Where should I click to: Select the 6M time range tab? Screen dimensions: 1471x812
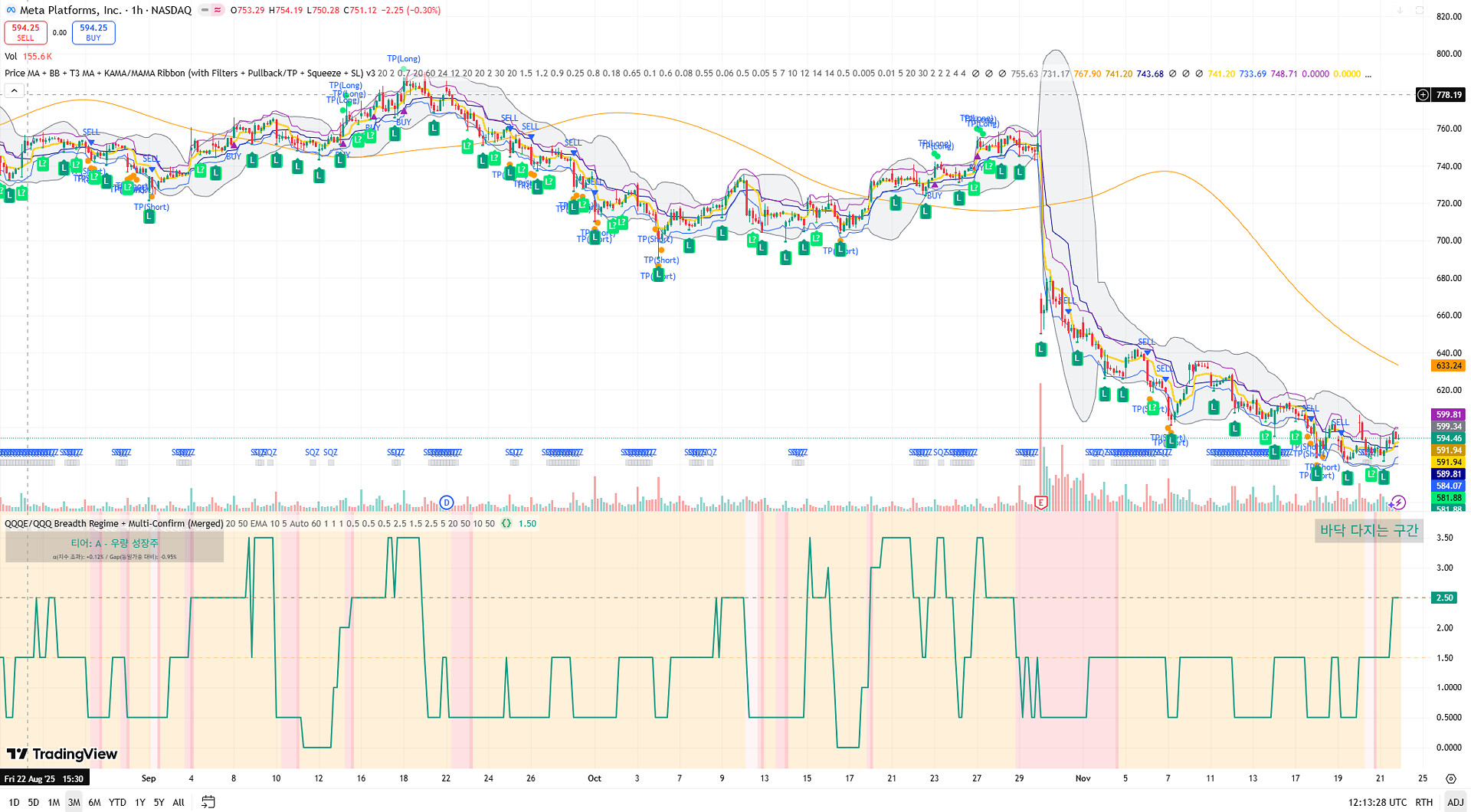[94, 802]
